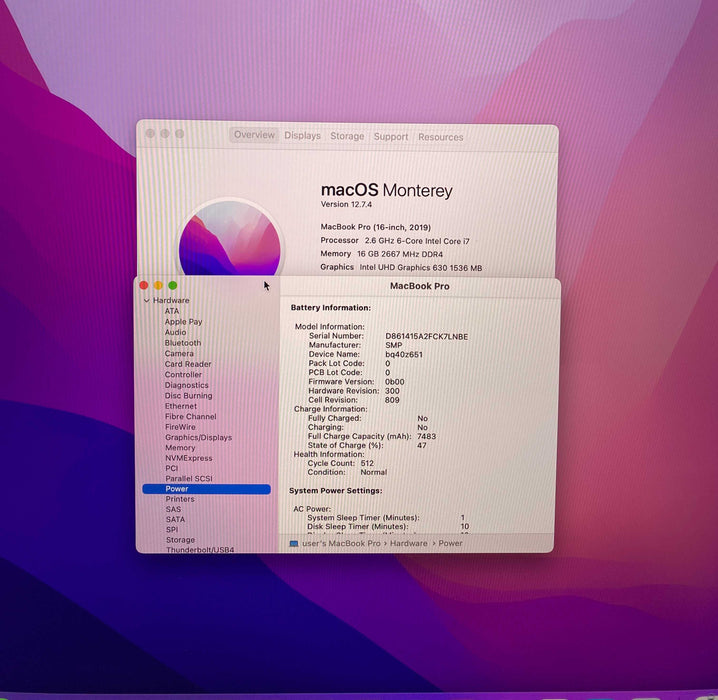Close the System Information window
Screen dimensions: 718x700
pos(144,285)
